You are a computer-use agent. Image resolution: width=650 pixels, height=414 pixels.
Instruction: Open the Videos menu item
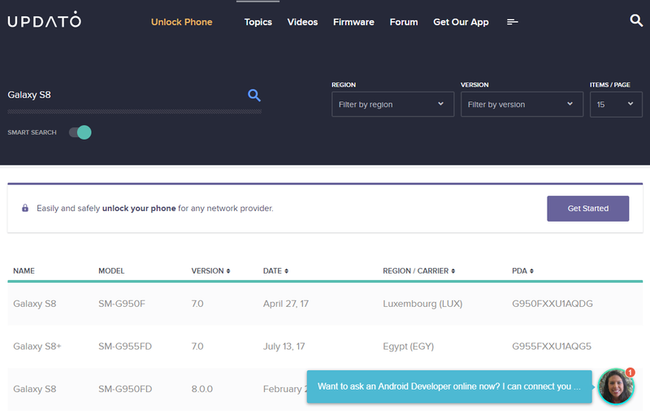(x=302, y=22)
